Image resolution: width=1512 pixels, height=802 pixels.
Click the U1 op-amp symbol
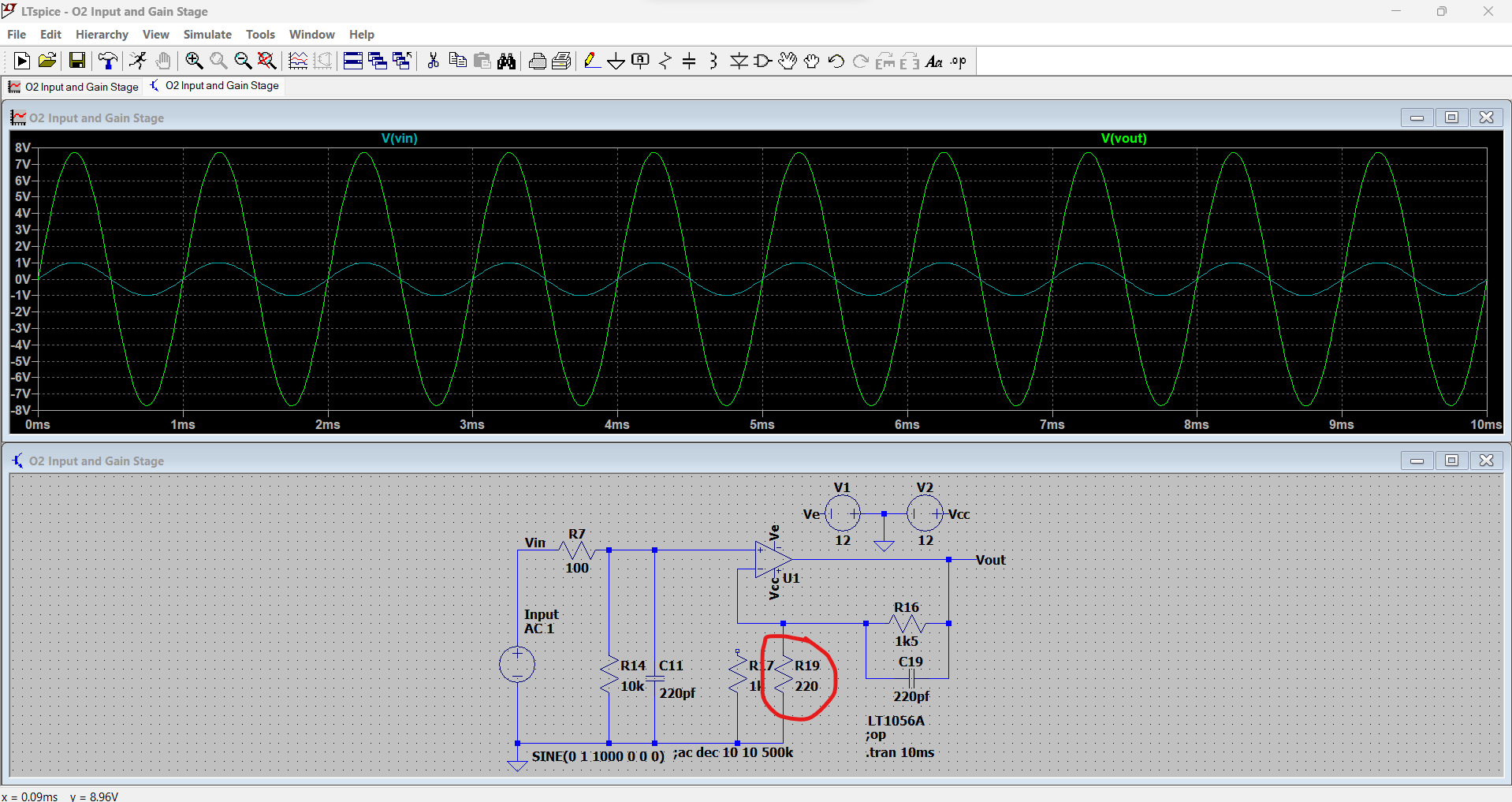[773, 559]
